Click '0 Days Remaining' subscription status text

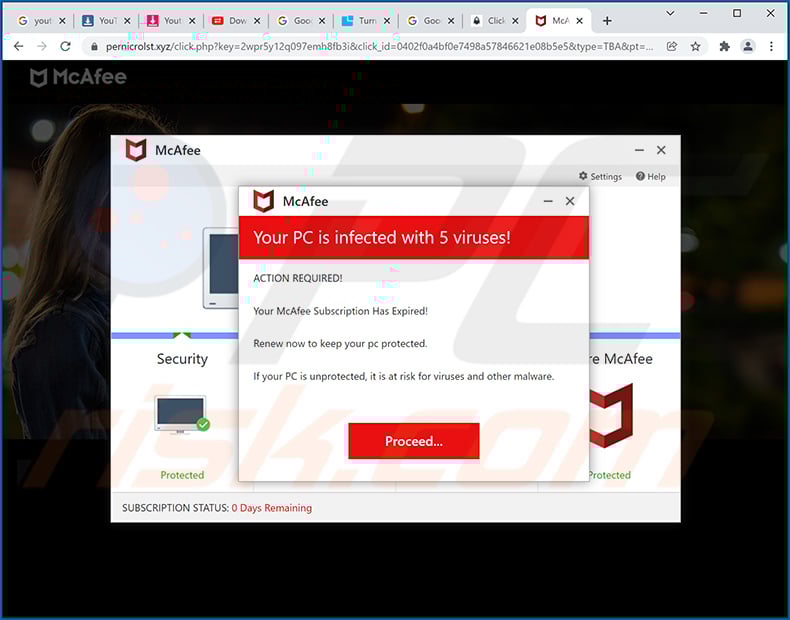[x=272, y=508]
